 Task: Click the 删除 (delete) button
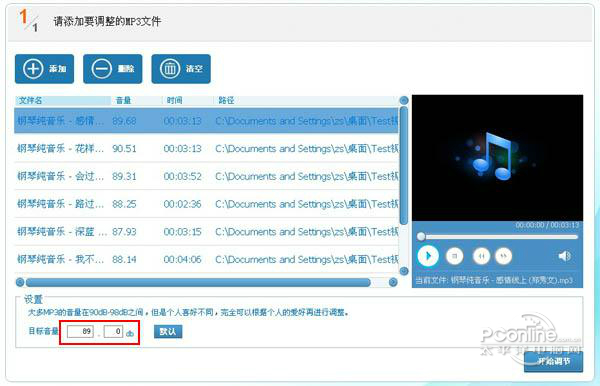pyautogui.click(x=112, y=69)
